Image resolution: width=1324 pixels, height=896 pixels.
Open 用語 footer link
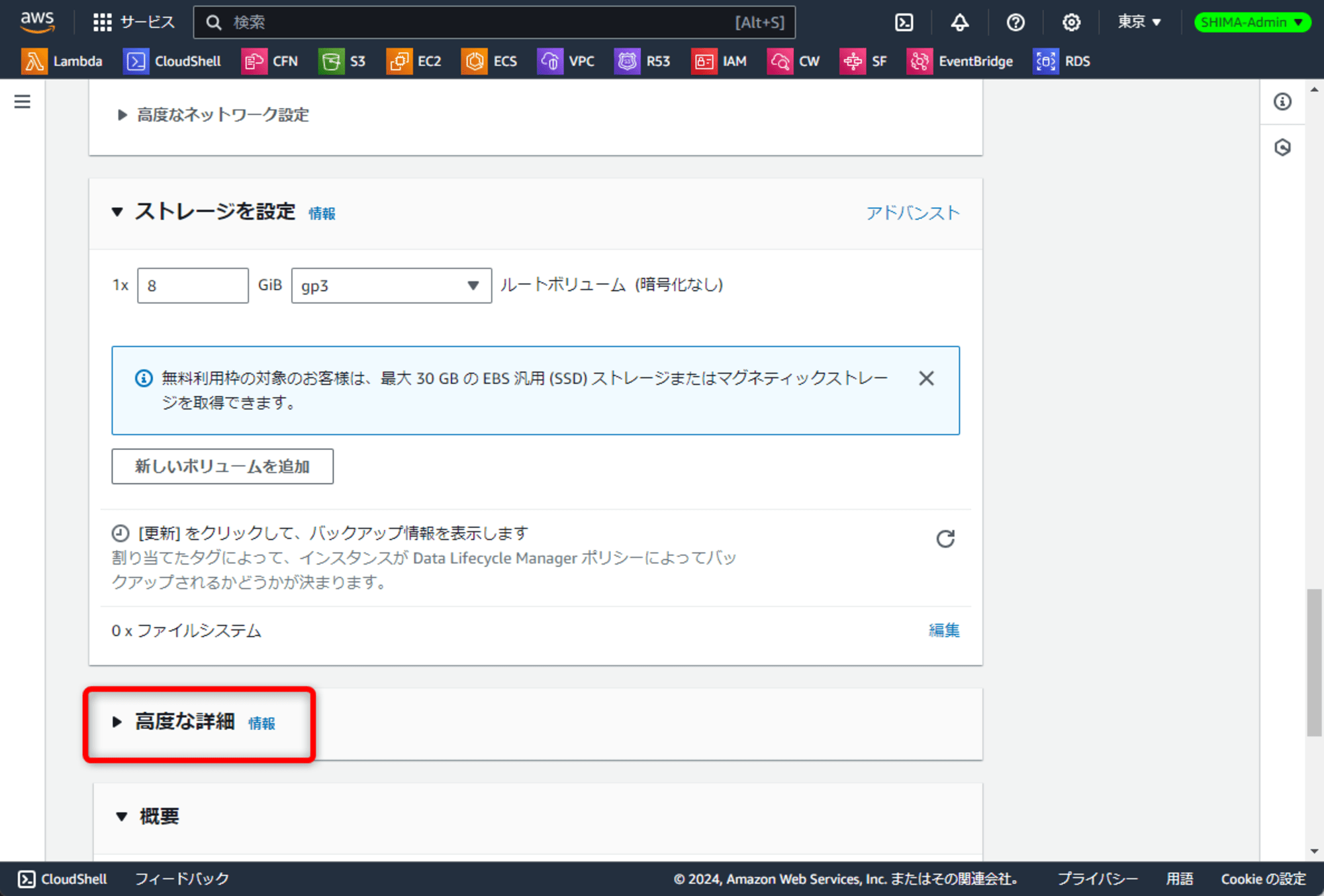[x=1179, y=879]
